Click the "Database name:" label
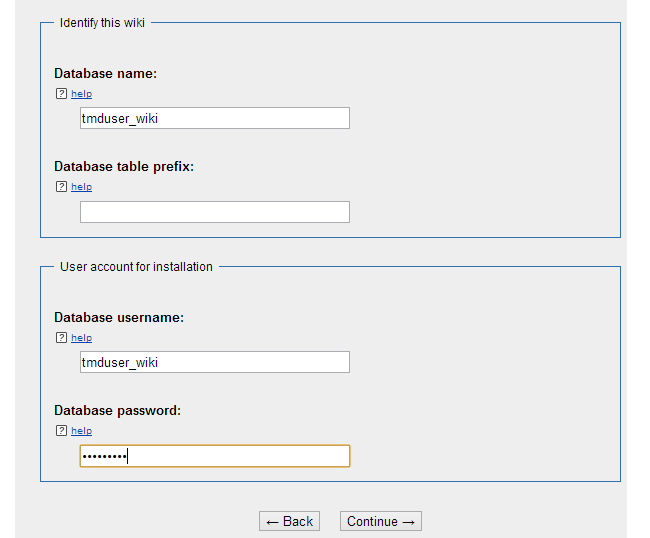Screen dimensions: 650x538 tap(105, 73)
